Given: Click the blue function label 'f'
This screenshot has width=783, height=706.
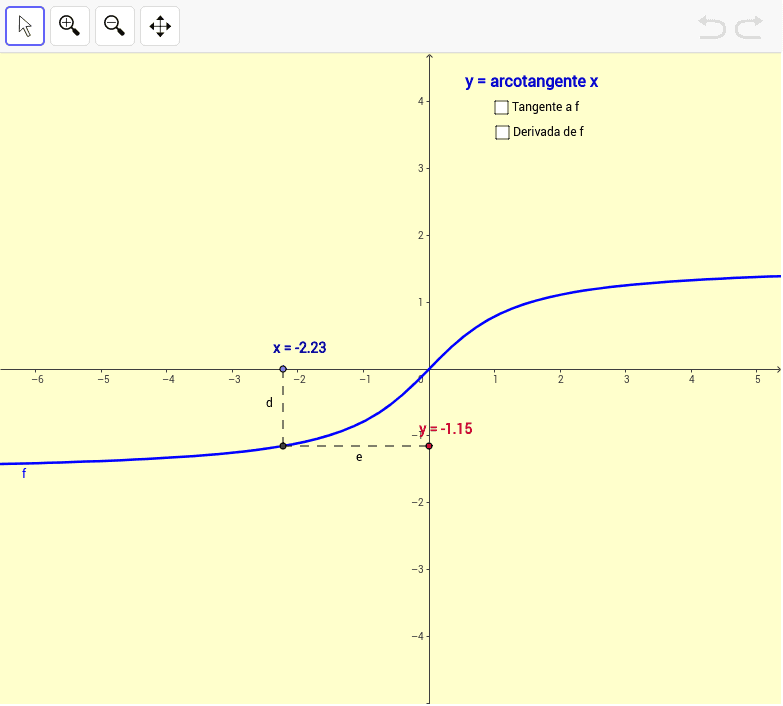Looking at the screenshot, I should [23, 473].
